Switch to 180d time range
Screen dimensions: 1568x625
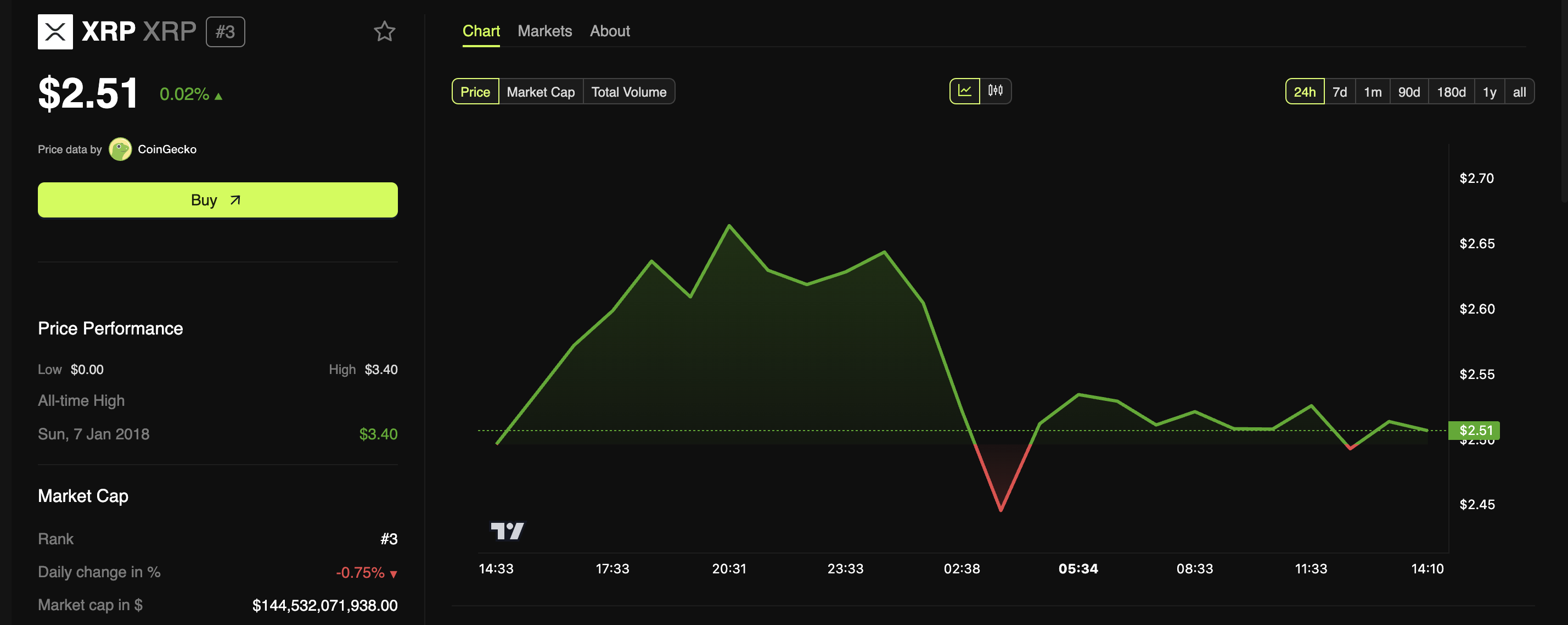point(1450,91)
